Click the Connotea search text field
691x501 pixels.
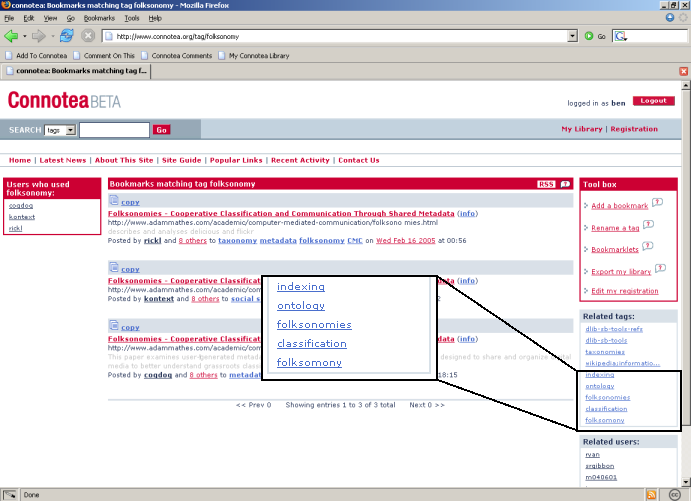point(114,130)
